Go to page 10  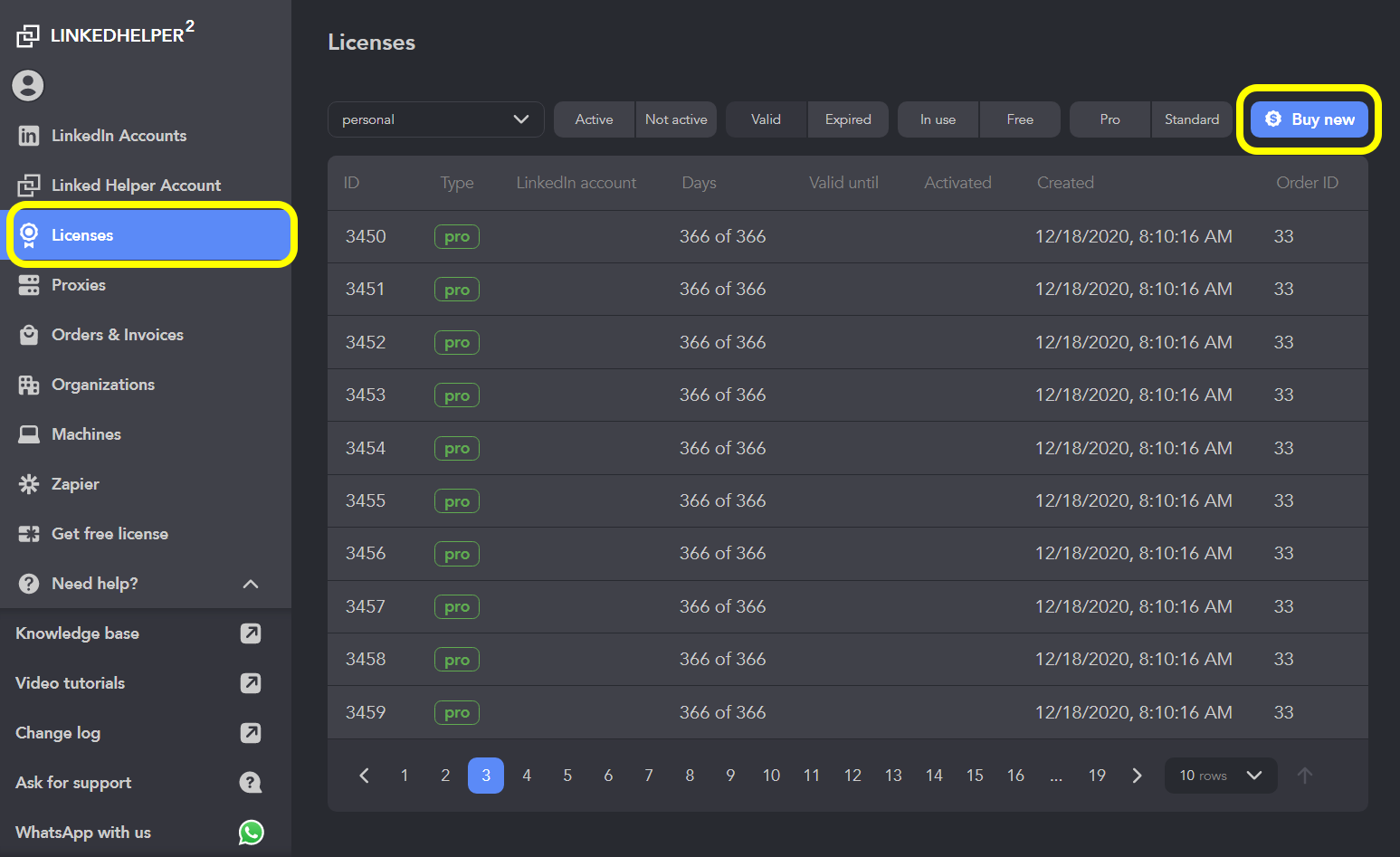(x=771, y=776)
